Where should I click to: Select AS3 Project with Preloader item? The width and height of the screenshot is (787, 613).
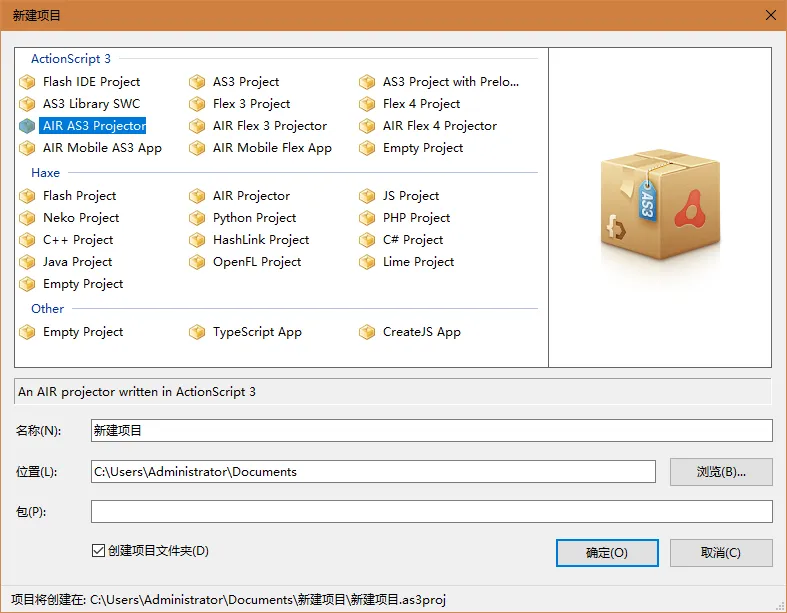(x=451, y=82)
